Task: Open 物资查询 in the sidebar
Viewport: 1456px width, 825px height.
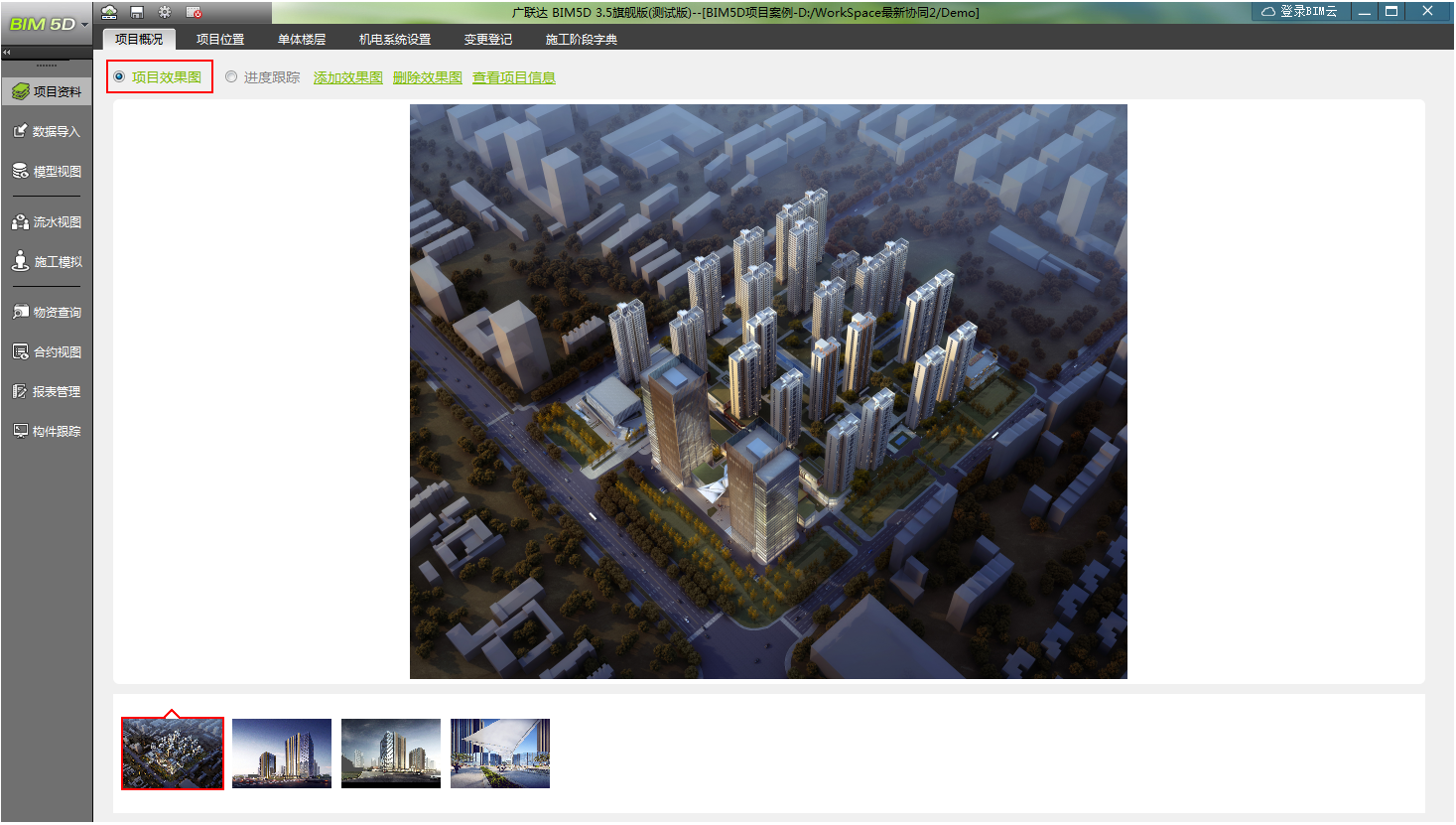Action: coord(47,312)
